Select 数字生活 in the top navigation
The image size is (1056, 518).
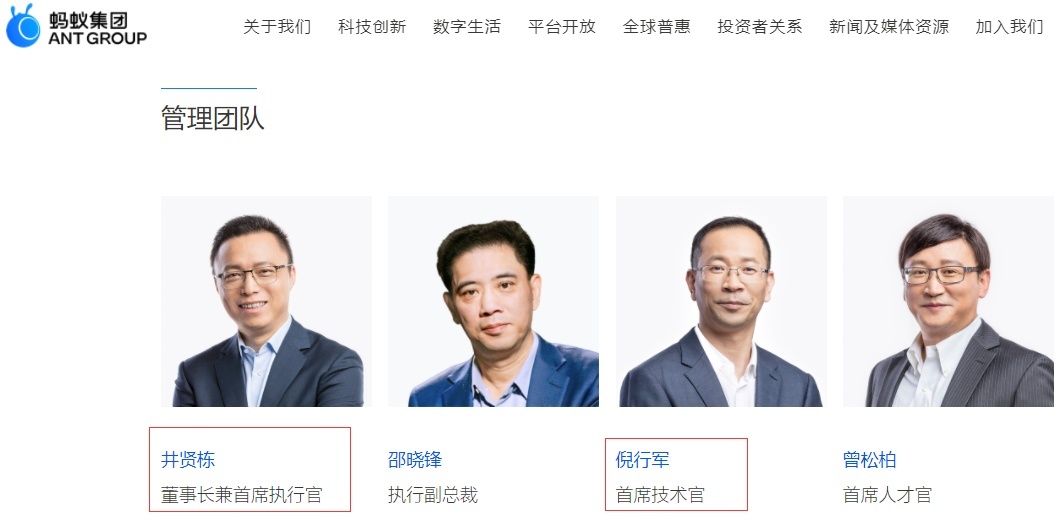467,27
